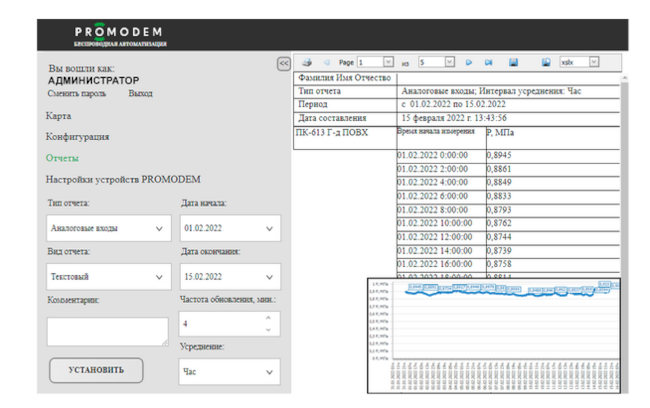Click the Аналоговые входы; Интервал усреднения cell
This screenshot has width=650, height=408.
(508, 91)
